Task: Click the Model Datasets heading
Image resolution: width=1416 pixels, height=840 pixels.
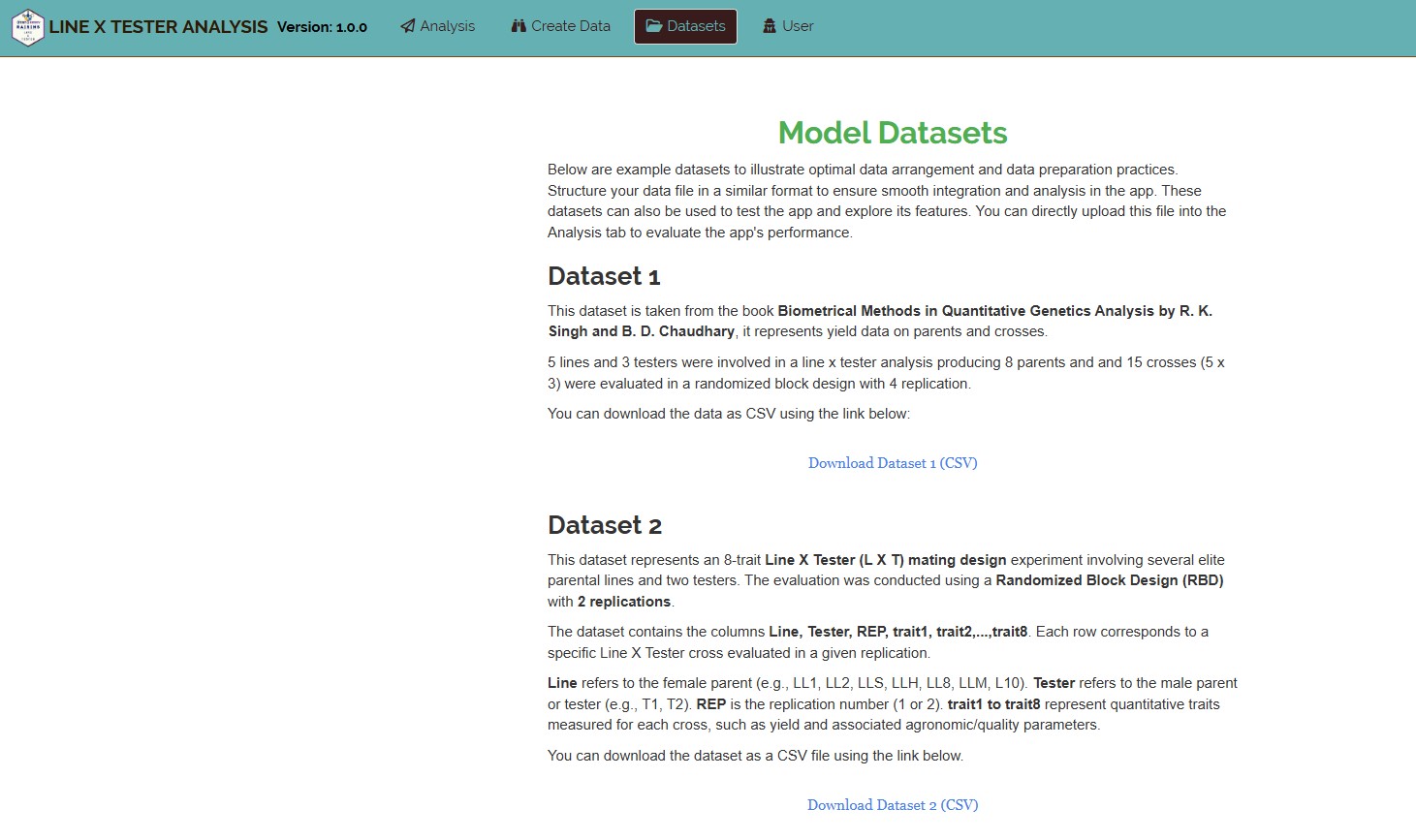Action: point(893,133)
